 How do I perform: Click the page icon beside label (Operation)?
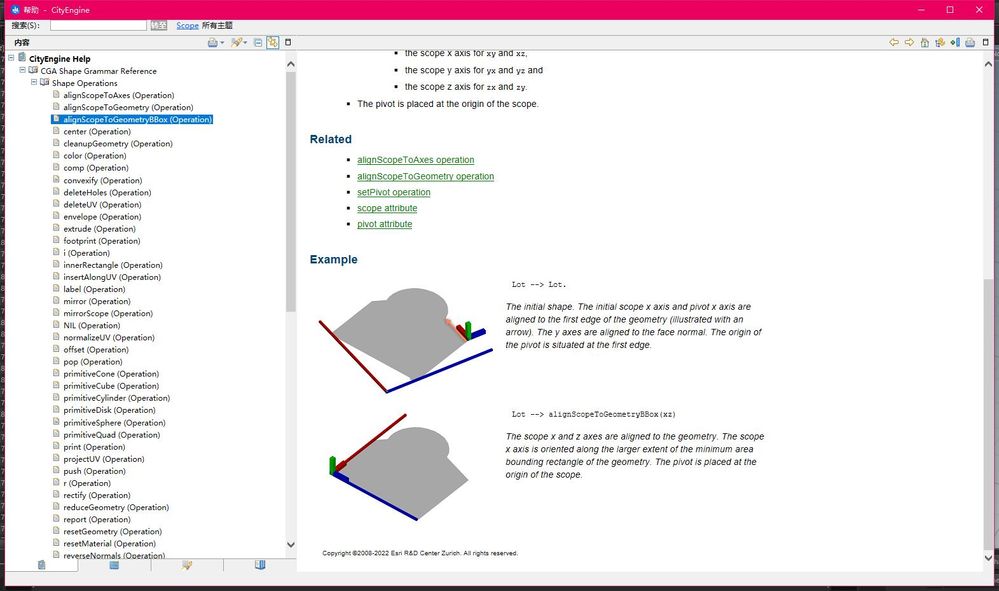click(56, 288)
